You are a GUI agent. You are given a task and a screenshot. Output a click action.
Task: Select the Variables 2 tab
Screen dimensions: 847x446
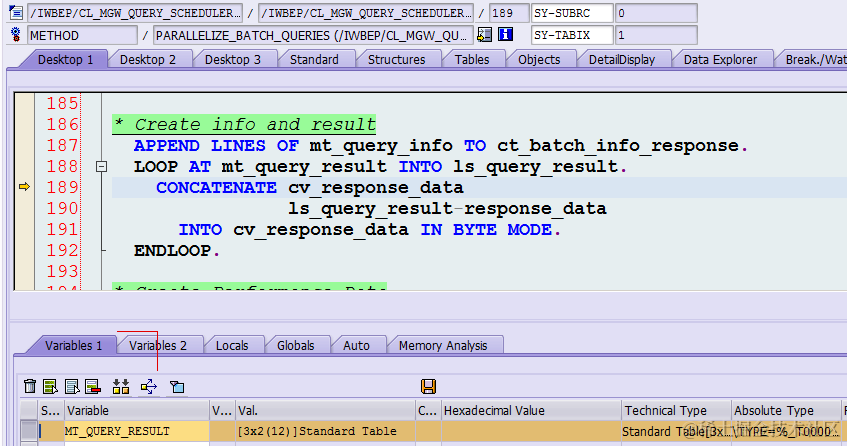157,346
